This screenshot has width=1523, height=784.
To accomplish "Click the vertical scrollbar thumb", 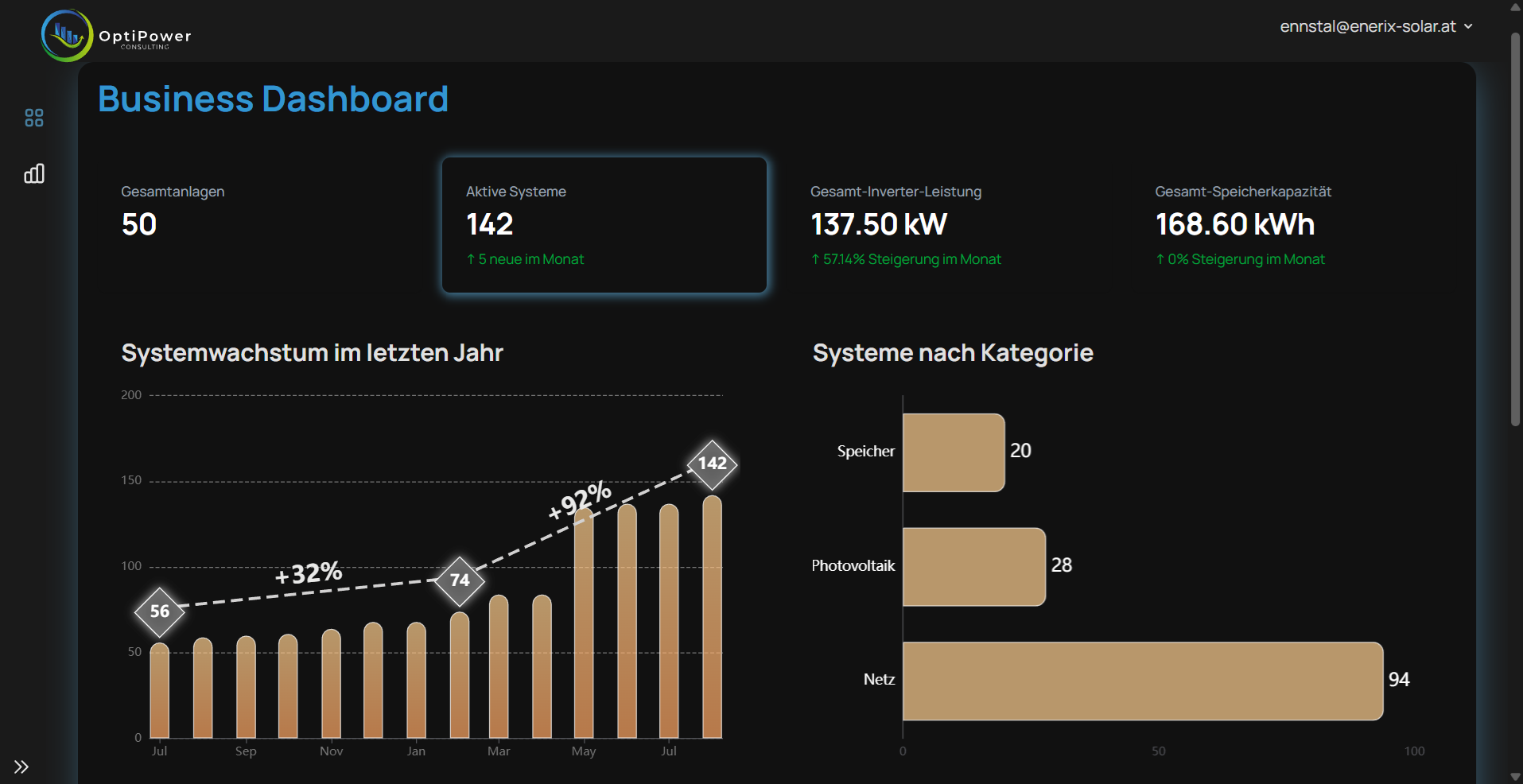I will (1515, 229).
